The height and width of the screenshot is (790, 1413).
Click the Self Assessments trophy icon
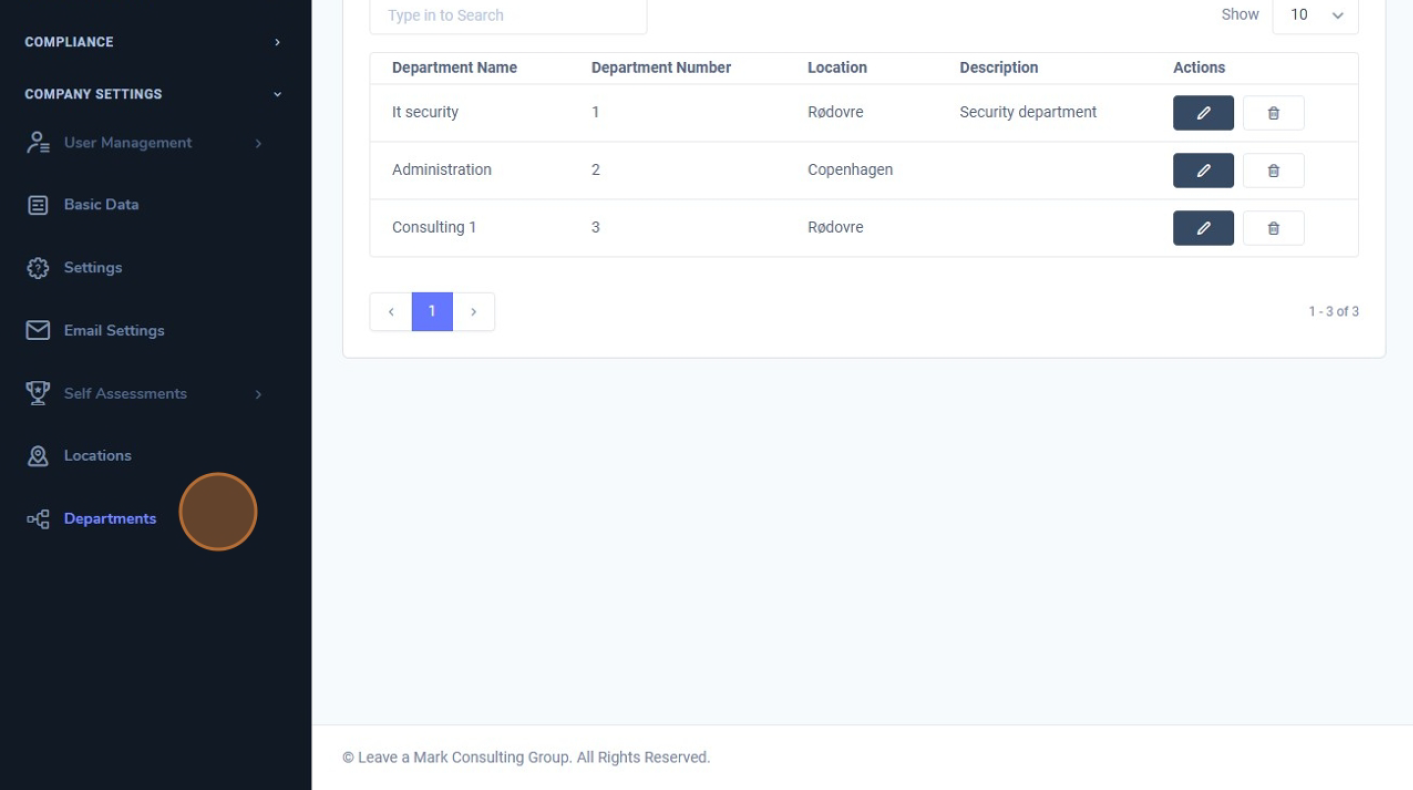click(38, 393)
